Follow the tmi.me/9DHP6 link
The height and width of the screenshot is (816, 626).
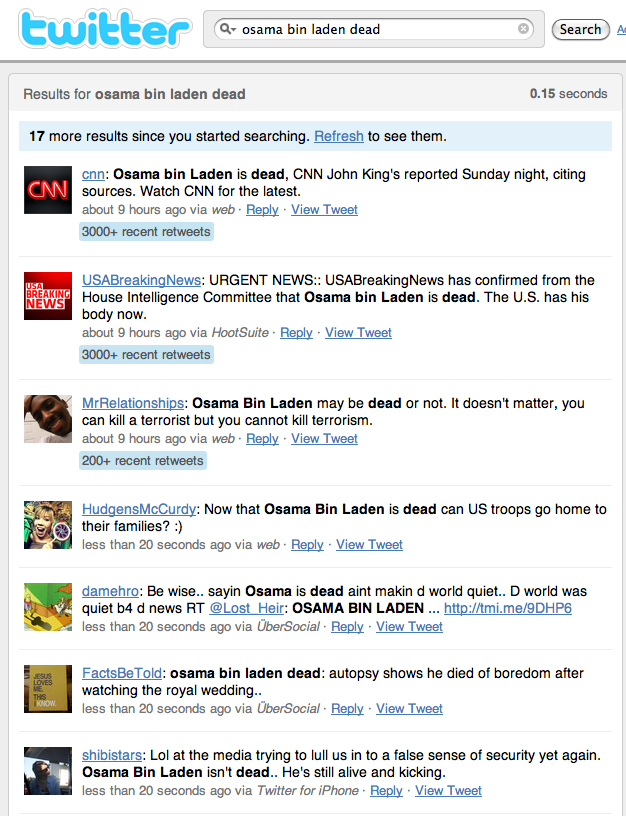click(507, 608)
